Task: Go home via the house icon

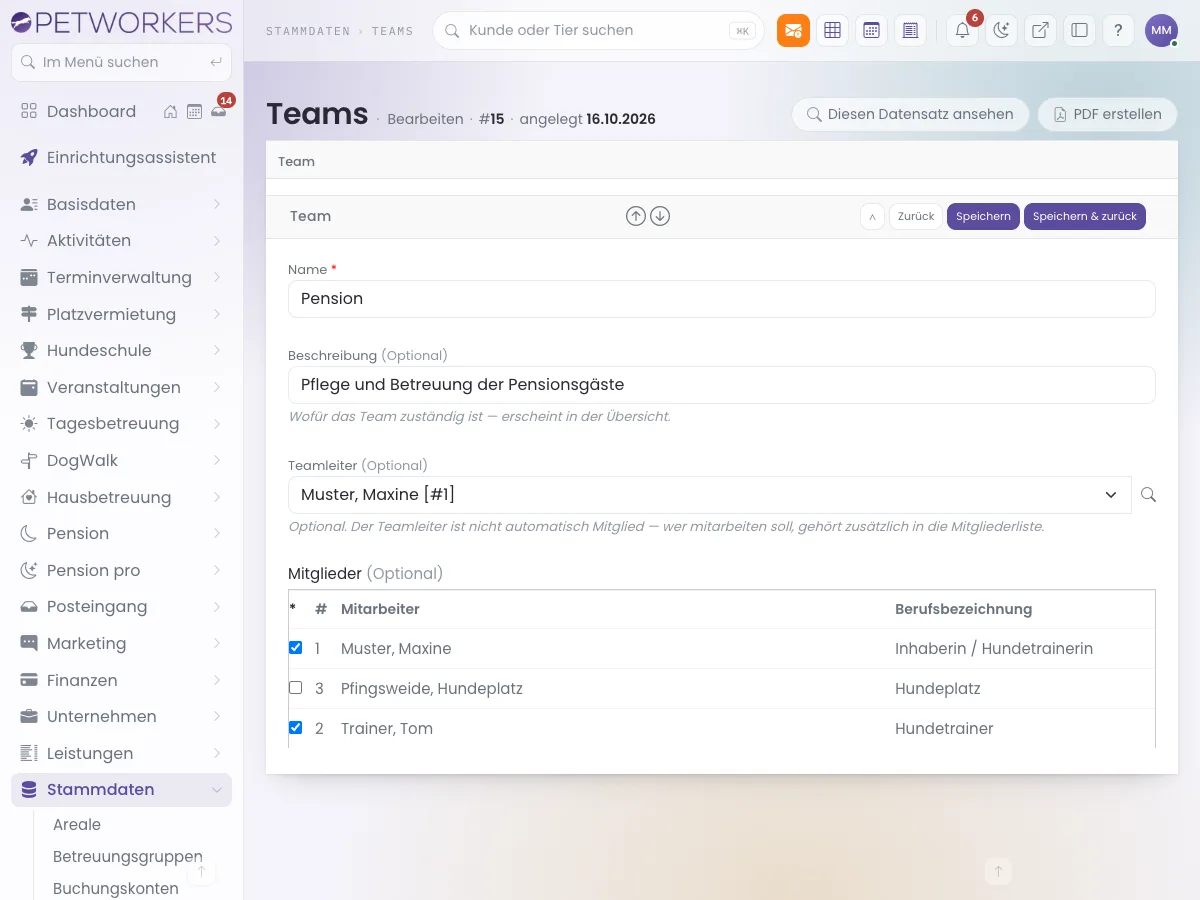Action: coord(171,112)
